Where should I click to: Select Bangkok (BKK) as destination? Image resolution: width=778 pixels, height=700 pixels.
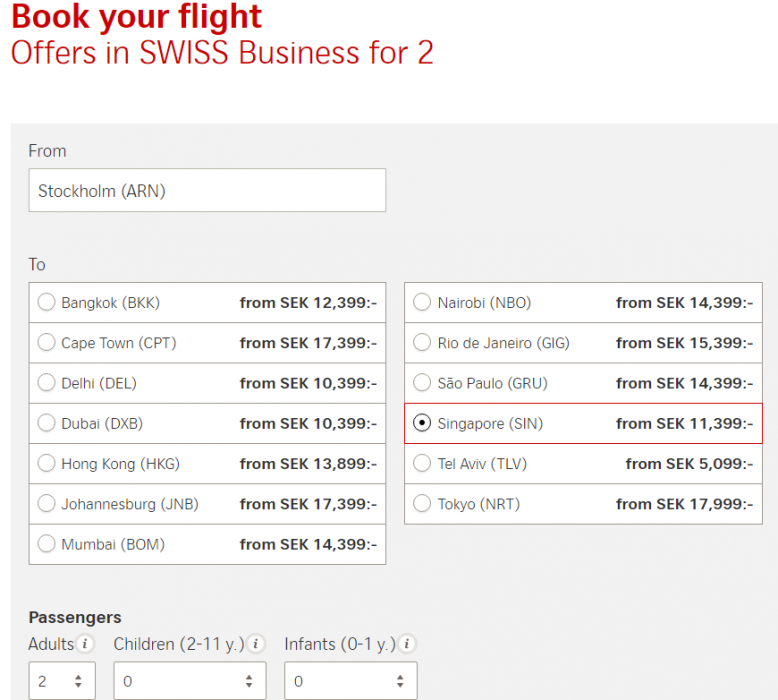point(46,303)
